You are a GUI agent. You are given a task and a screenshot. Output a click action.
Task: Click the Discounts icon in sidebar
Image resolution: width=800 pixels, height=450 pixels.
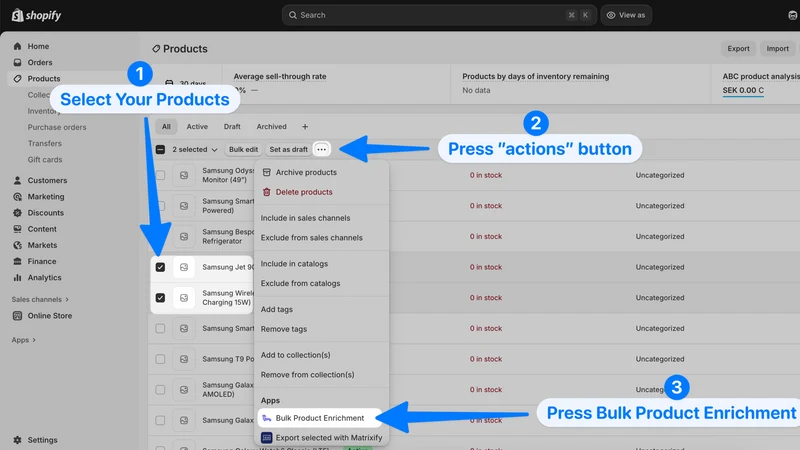pyautogui.click(x=17, y=213)
